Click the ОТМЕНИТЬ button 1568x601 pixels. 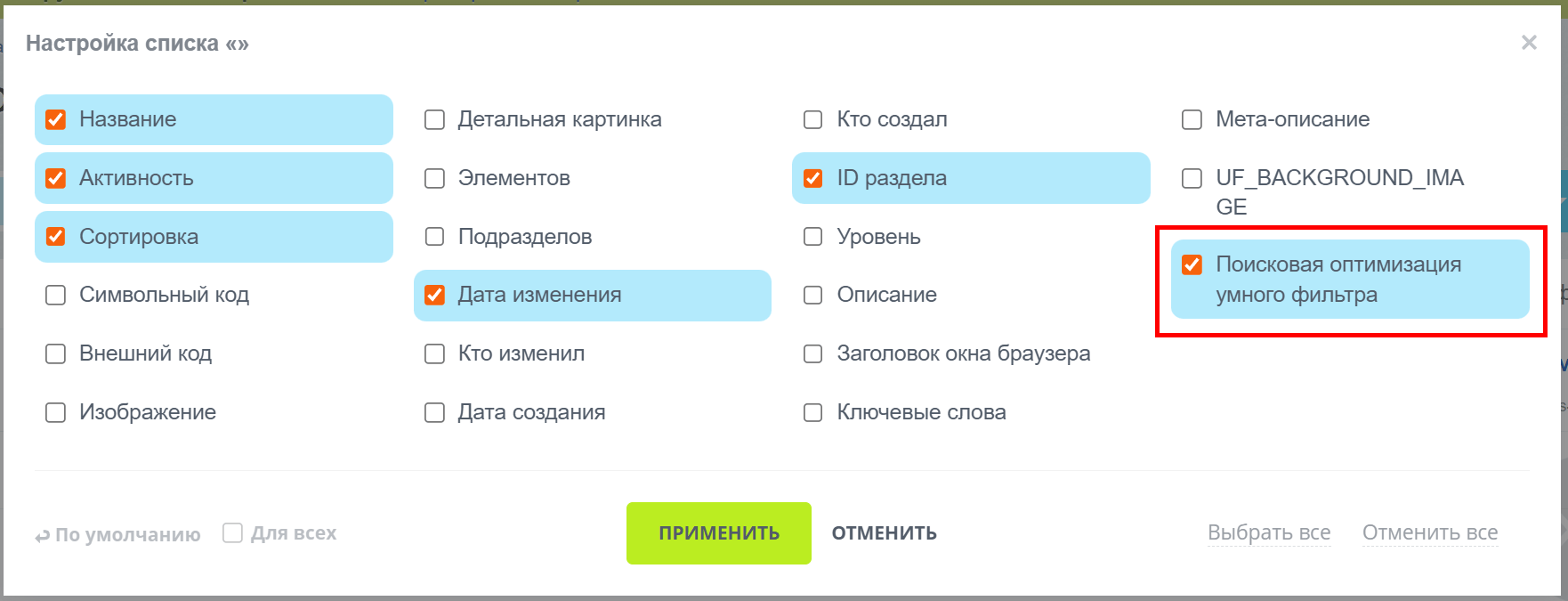tap(884, 533)
